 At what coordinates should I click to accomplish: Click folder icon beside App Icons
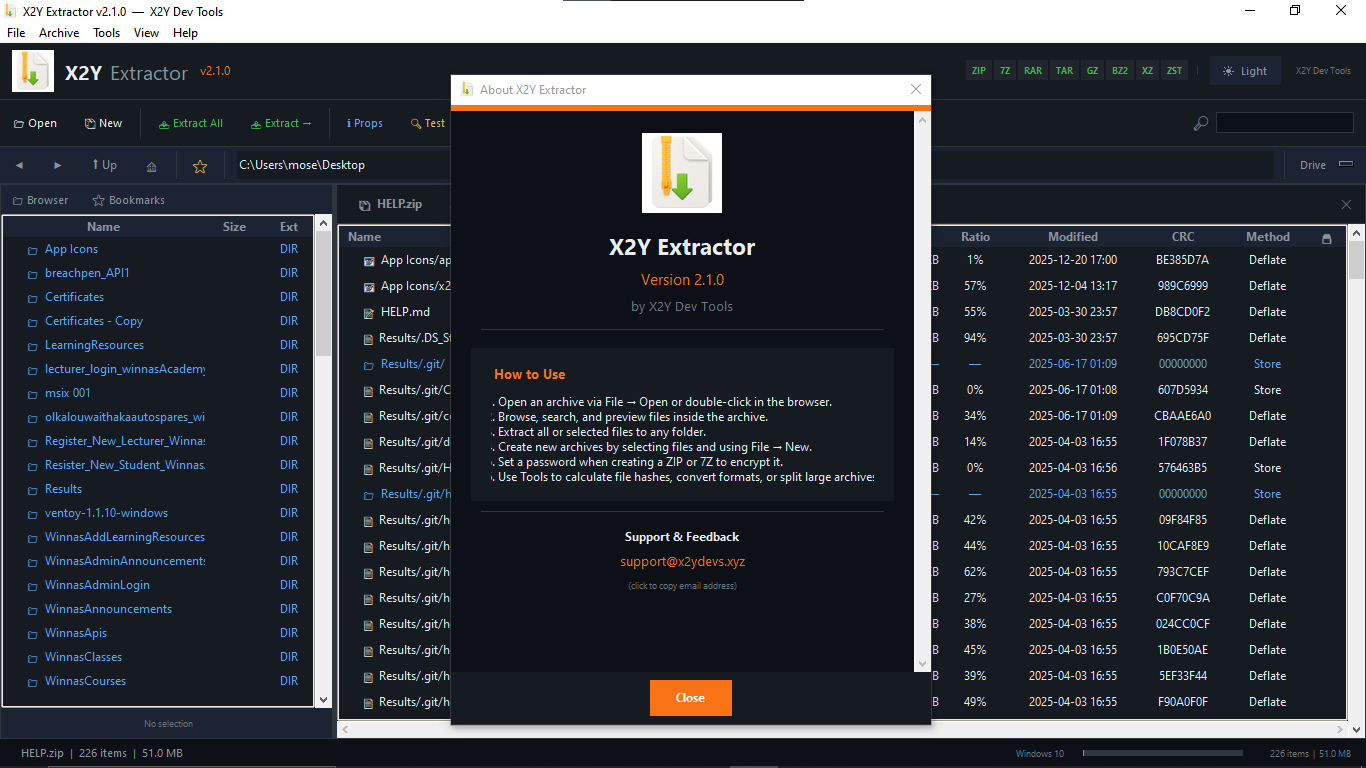point(33,250)
